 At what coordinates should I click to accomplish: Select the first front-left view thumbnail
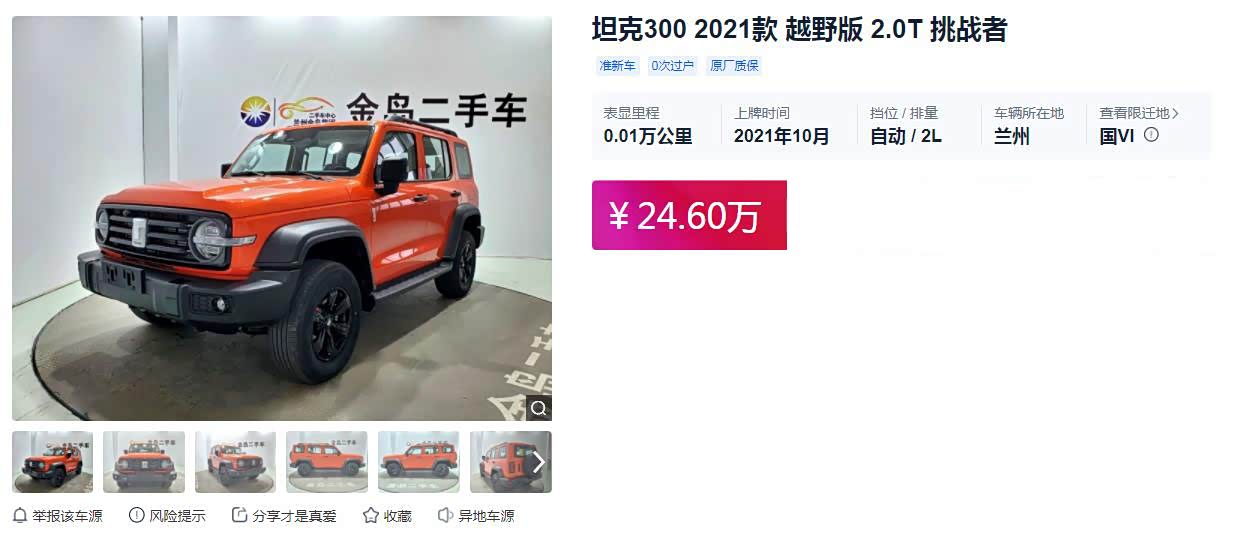point(53,462)
